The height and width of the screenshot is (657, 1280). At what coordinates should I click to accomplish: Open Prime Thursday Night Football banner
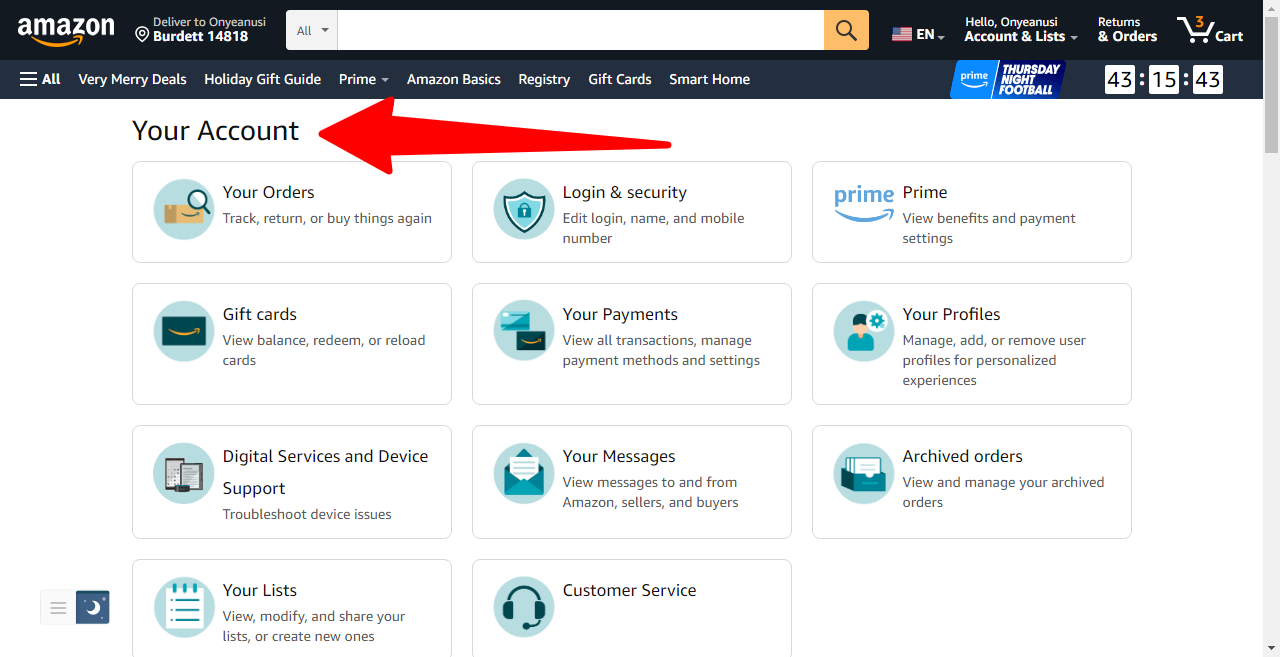pos(1007,79)
